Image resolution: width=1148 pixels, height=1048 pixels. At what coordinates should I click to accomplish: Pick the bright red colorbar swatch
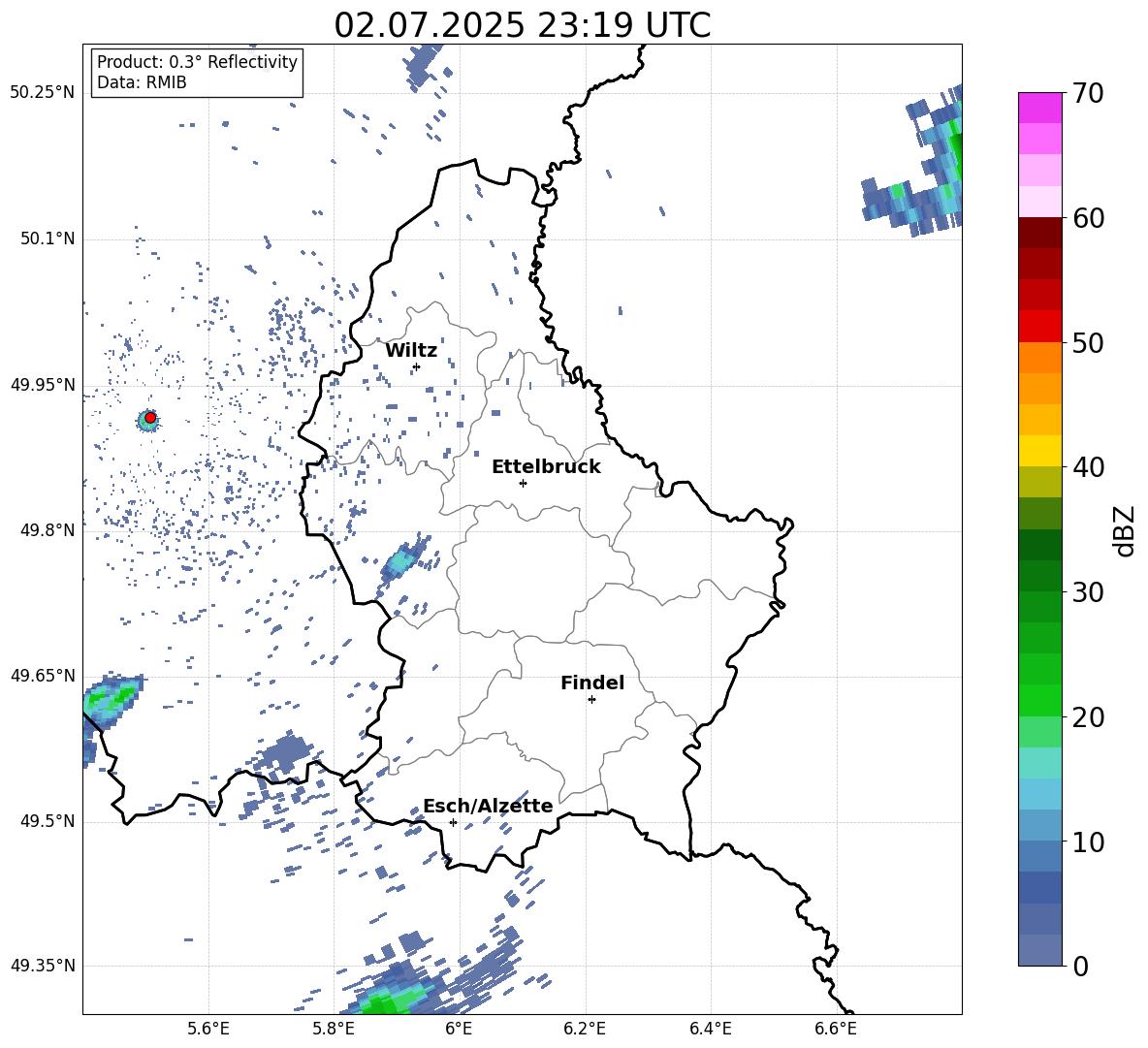[x=1039, y=327]
